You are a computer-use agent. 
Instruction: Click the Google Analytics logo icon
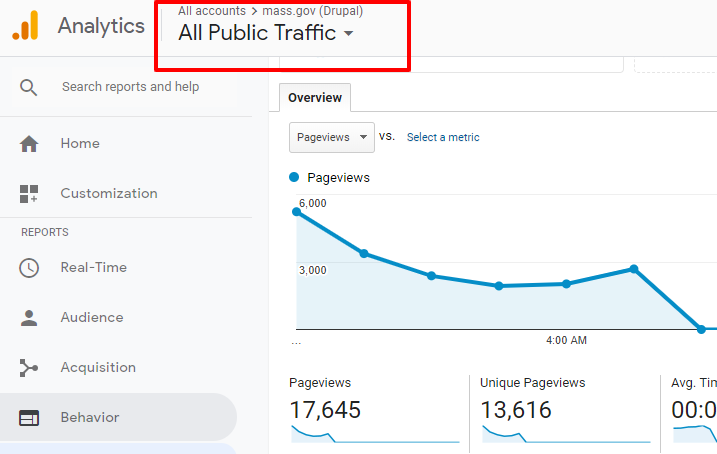[x=25, y=26]
